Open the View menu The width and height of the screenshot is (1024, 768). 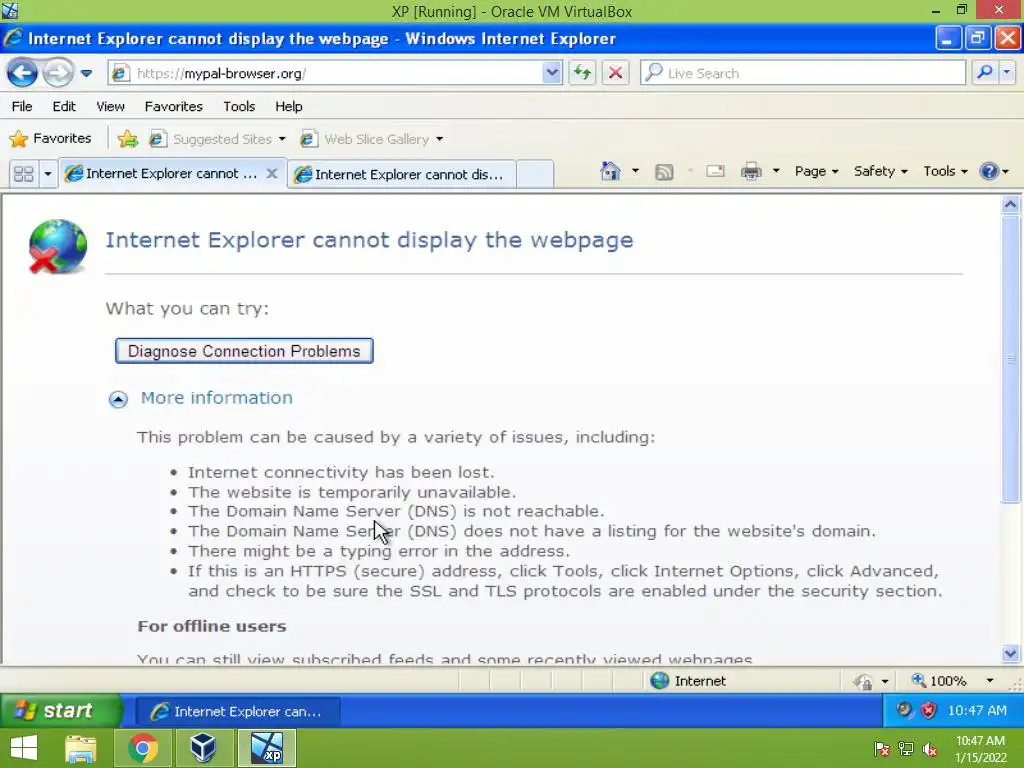110,106
